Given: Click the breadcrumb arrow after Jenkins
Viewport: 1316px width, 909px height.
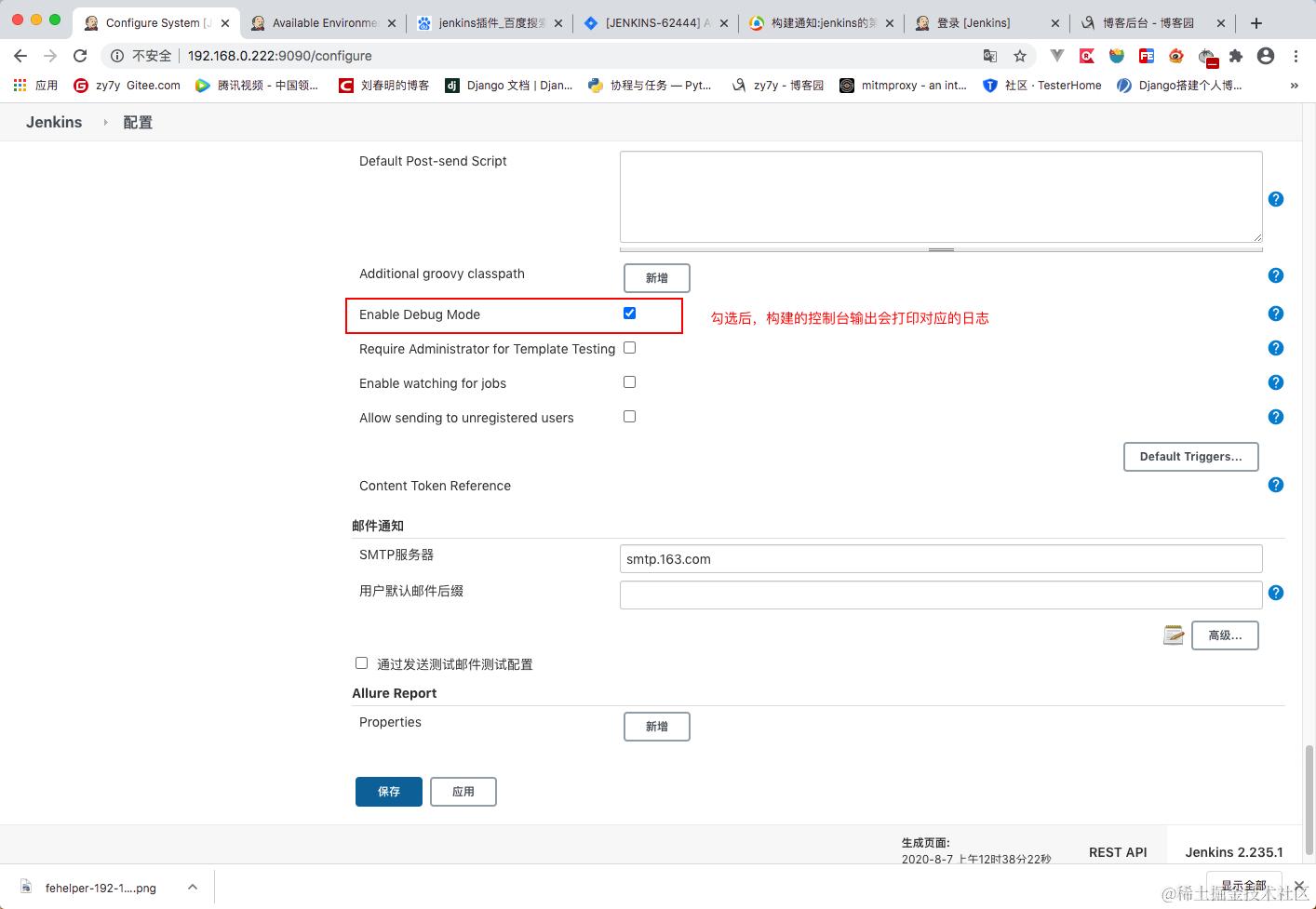Looking at the screenshot, I should (x=105, y=122).
